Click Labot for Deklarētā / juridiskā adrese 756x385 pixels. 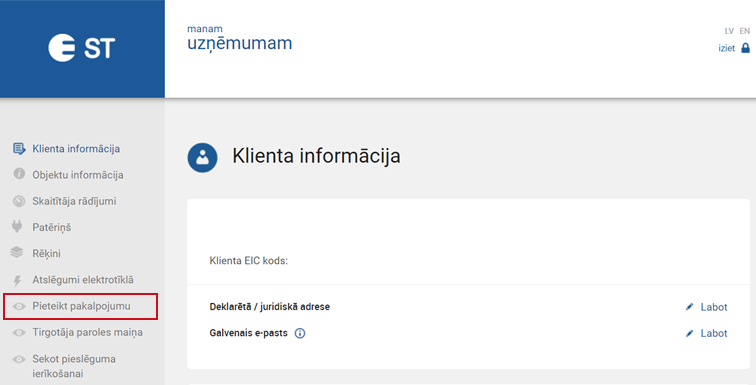(x=714, y=307)
